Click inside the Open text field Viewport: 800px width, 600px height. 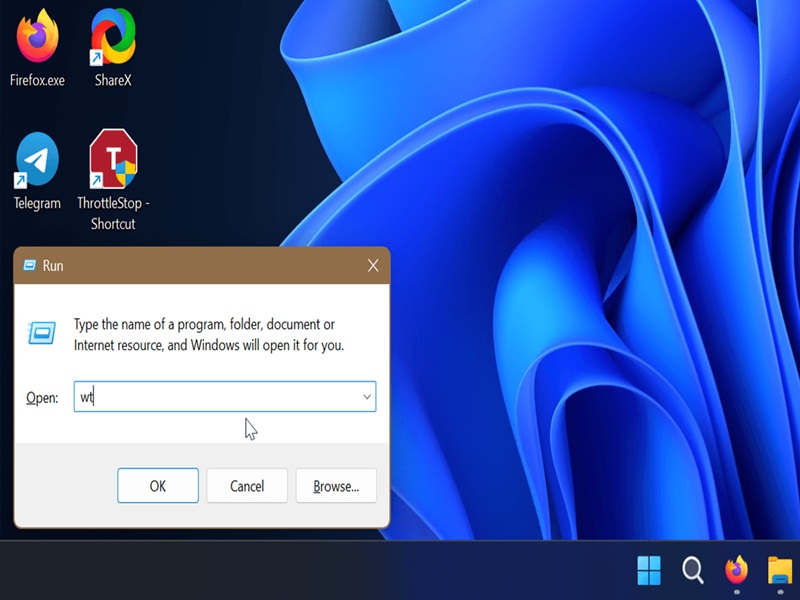pos(217,396)
